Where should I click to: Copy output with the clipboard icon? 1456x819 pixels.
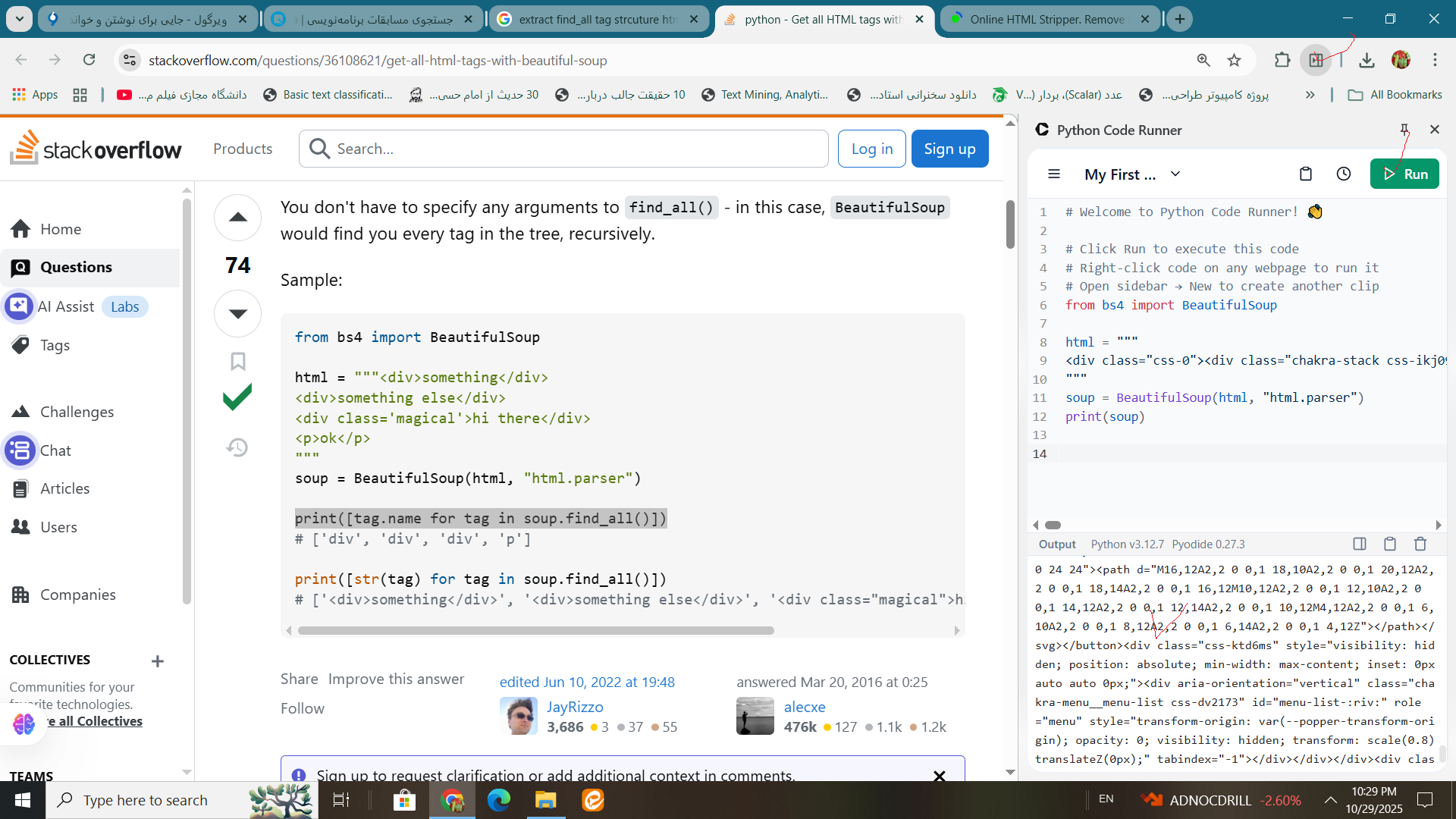point(1390,544)
